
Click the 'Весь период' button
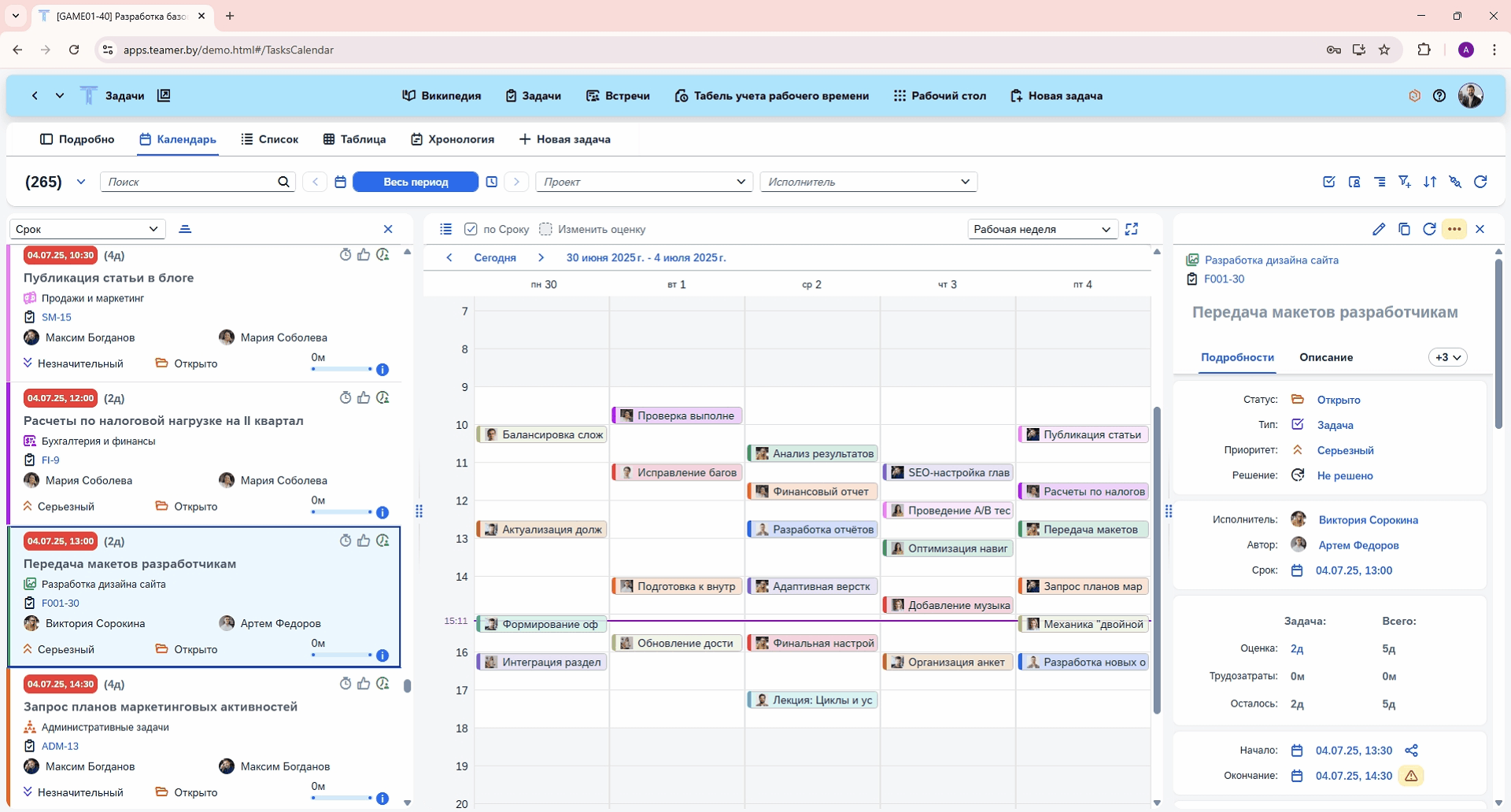tap(416, 182)
